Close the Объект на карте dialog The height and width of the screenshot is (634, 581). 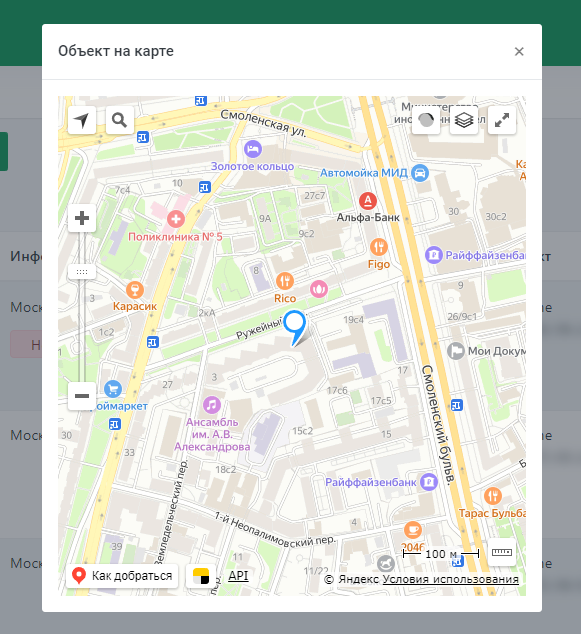pos(519,51)
